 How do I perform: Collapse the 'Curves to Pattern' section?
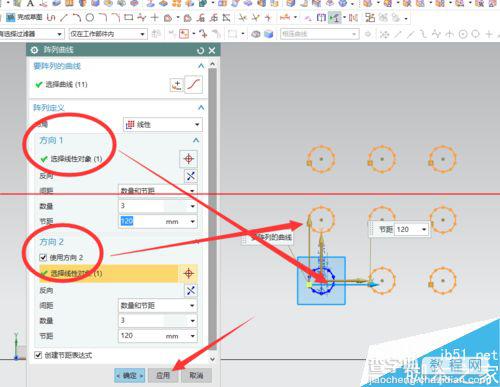coord(201,66)
